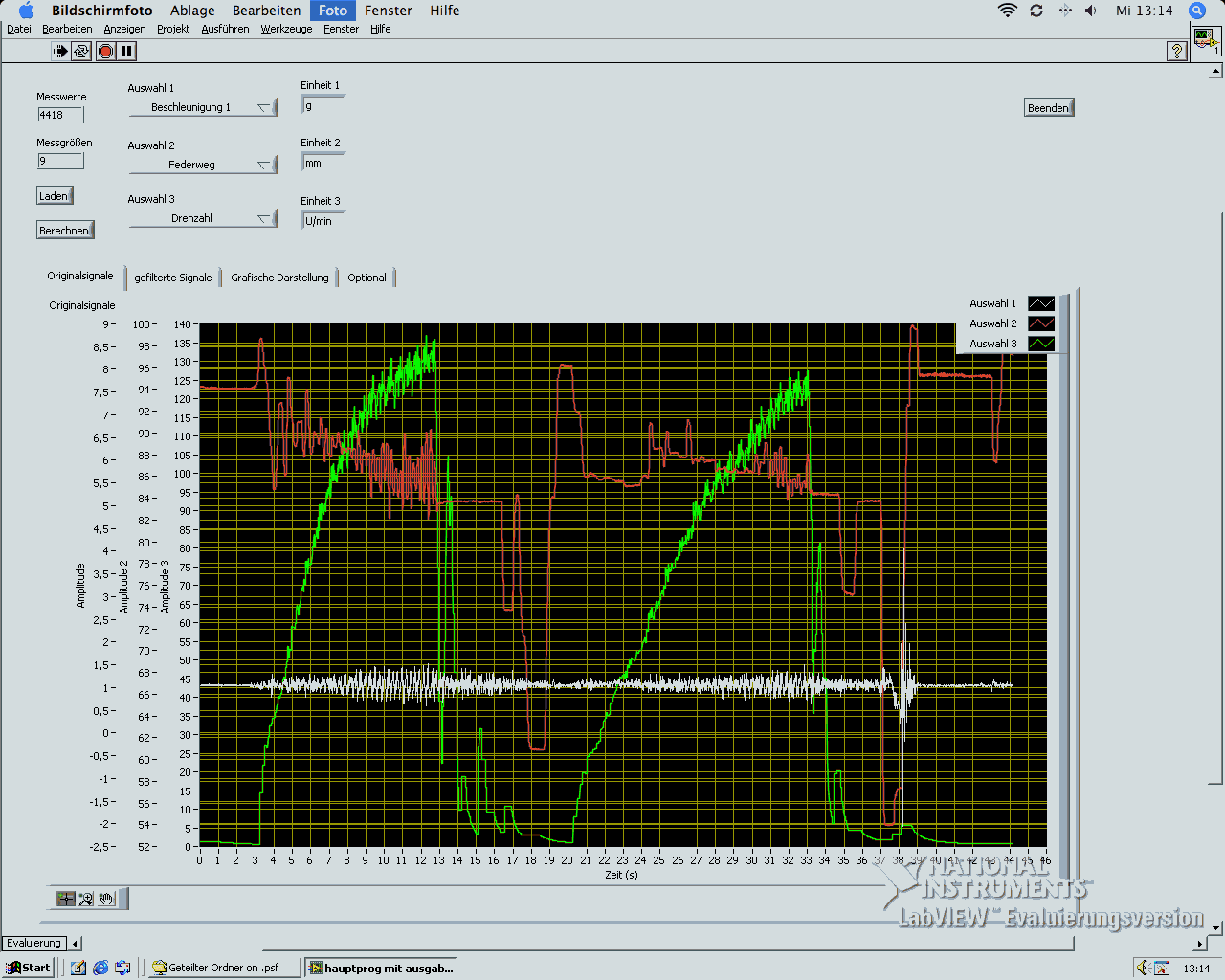The image size is (1225, 980).
Task: Abort execution with the red stop icon
Action: [x=106, y=51]
